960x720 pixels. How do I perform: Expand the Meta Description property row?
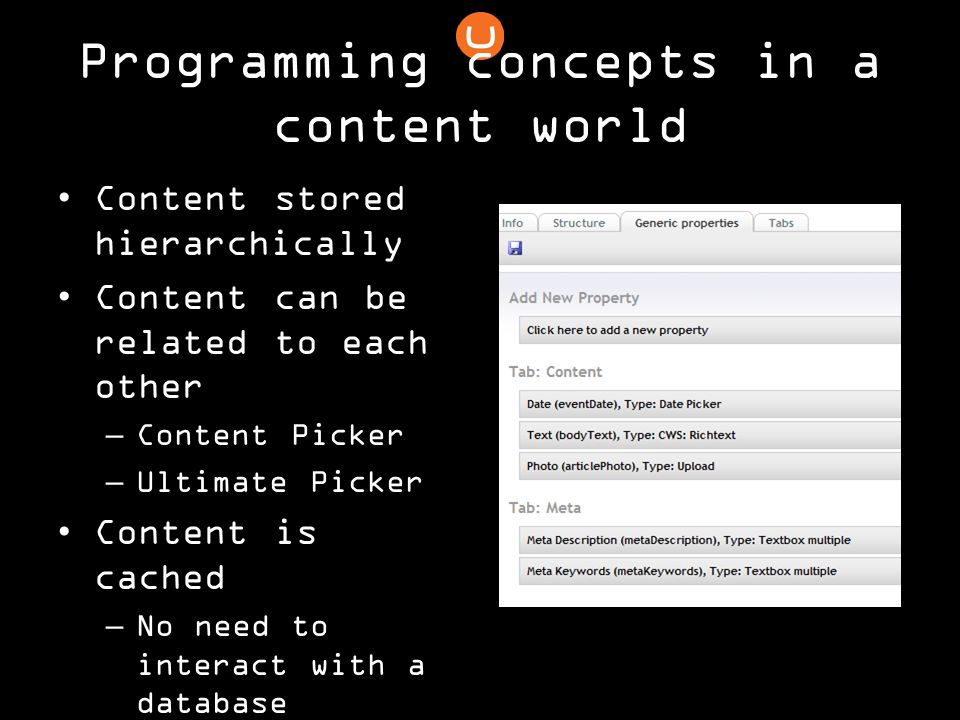[710, 540]
